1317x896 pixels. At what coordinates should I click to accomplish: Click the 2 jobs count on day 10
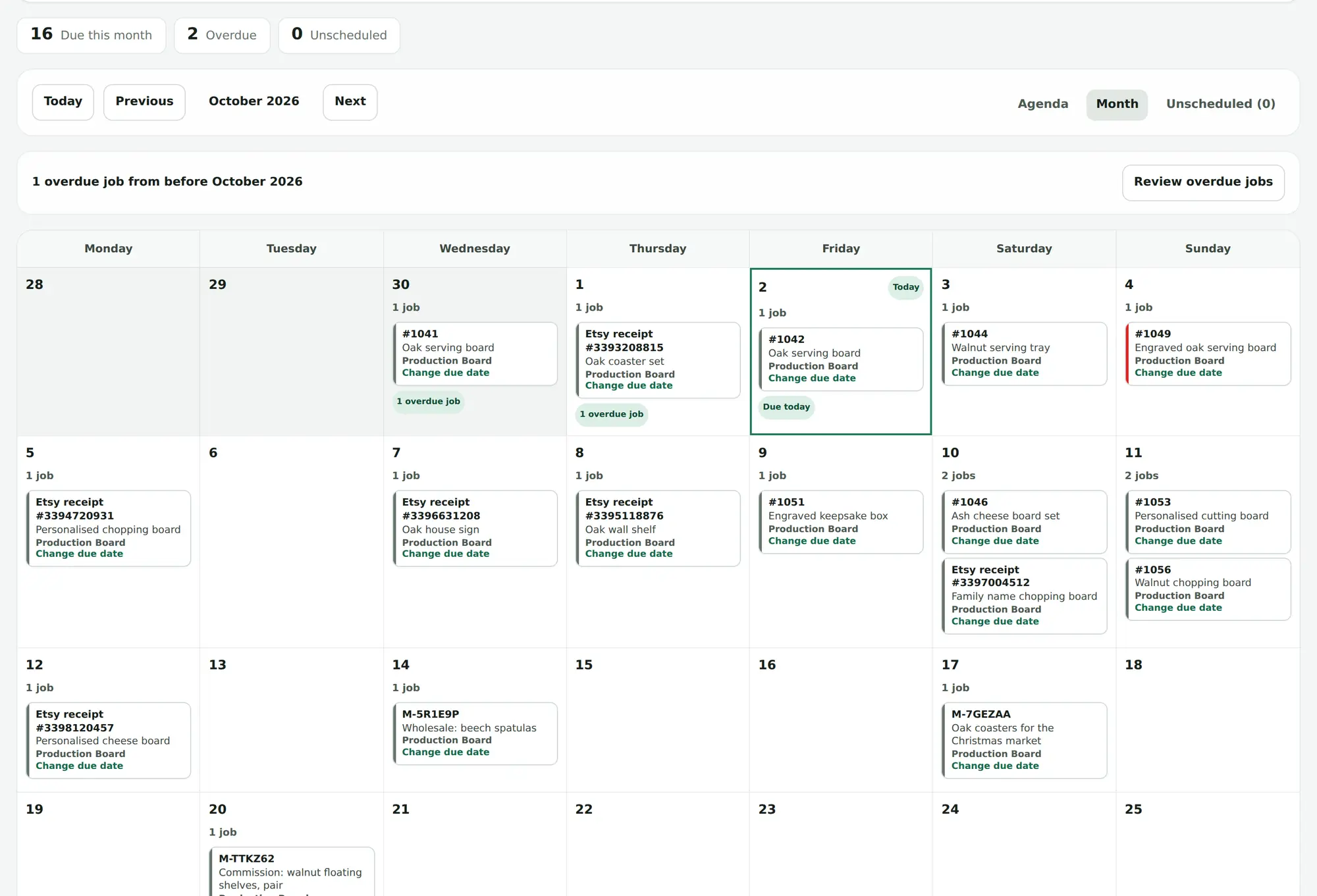click(x=958, y=475)
